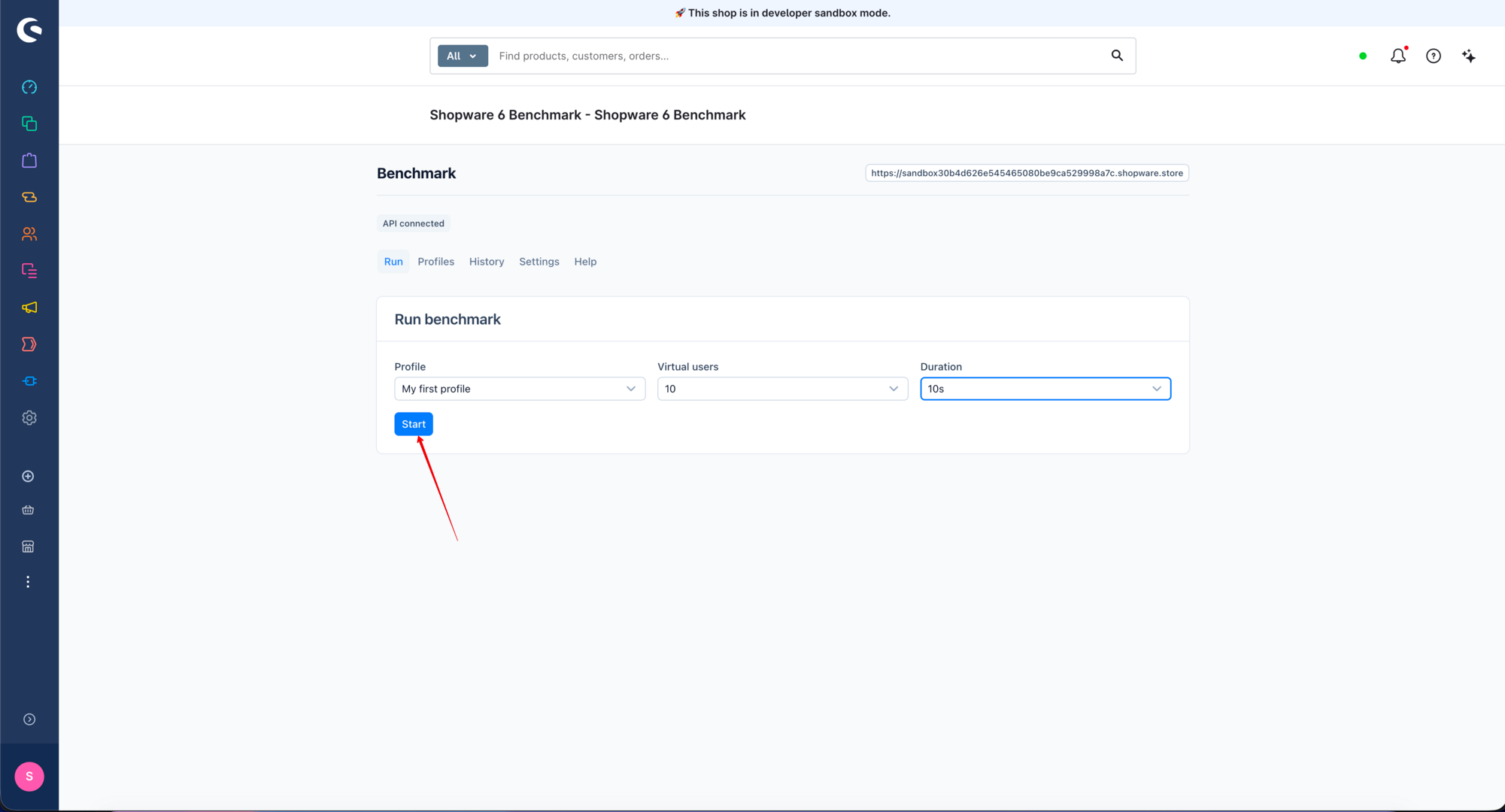Switch to the Run tab

[x=393, y=262]
